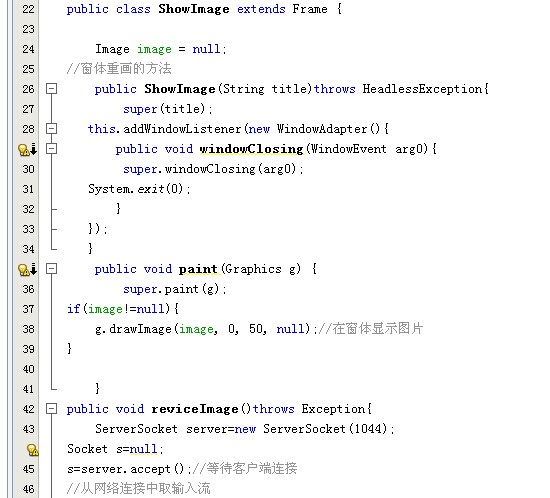
Task: Click the reviceImage method name
Action: pyautogui.click(x=195, y=409)
